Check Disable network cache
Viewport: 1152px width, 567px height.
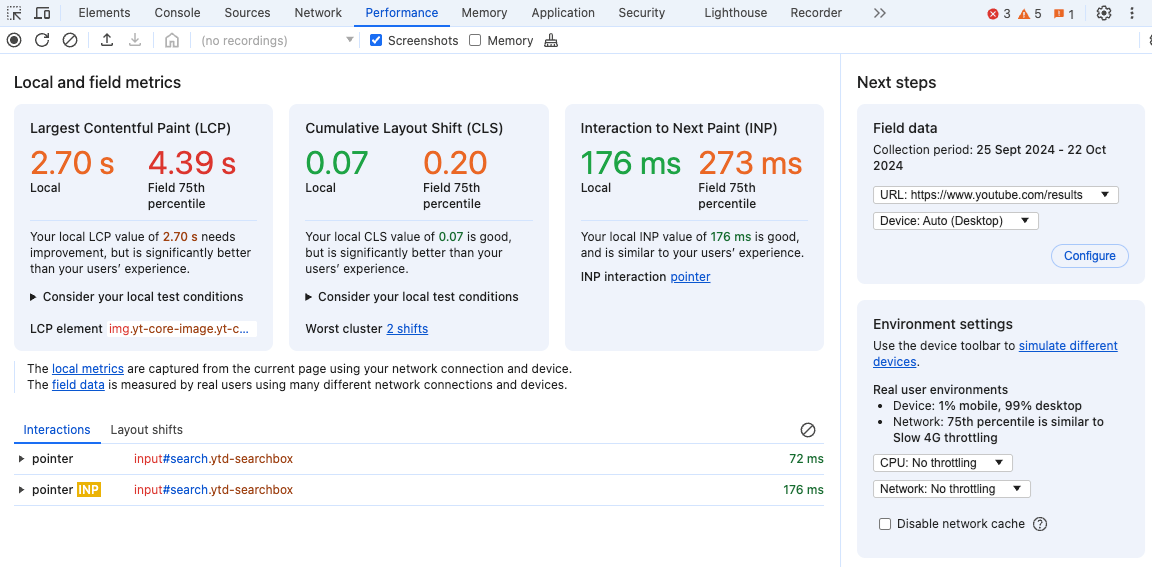coord(885,524)
